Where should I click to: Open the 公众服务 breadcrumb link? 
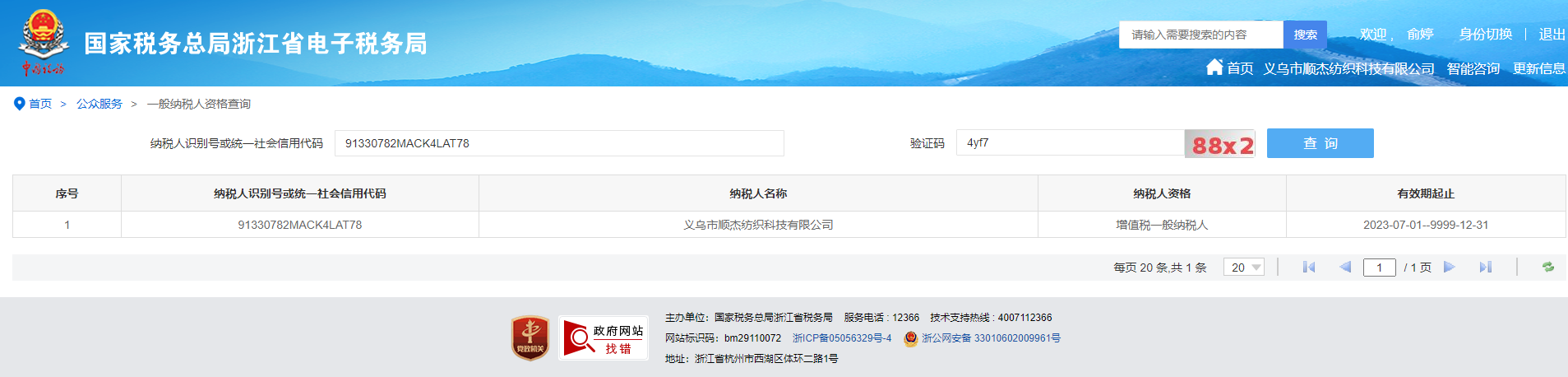tap(99, 104)
